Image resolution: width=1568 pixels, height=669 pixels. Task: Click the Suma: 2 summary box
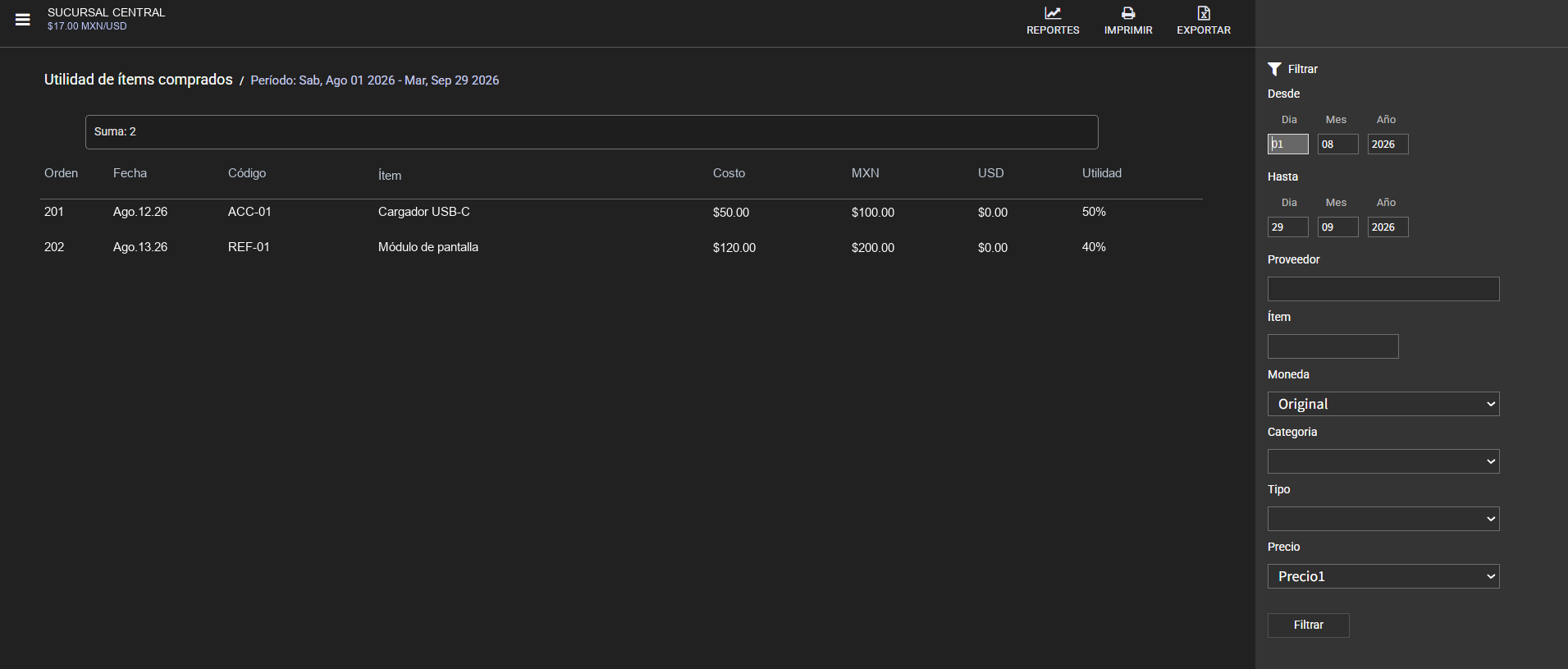592,132
